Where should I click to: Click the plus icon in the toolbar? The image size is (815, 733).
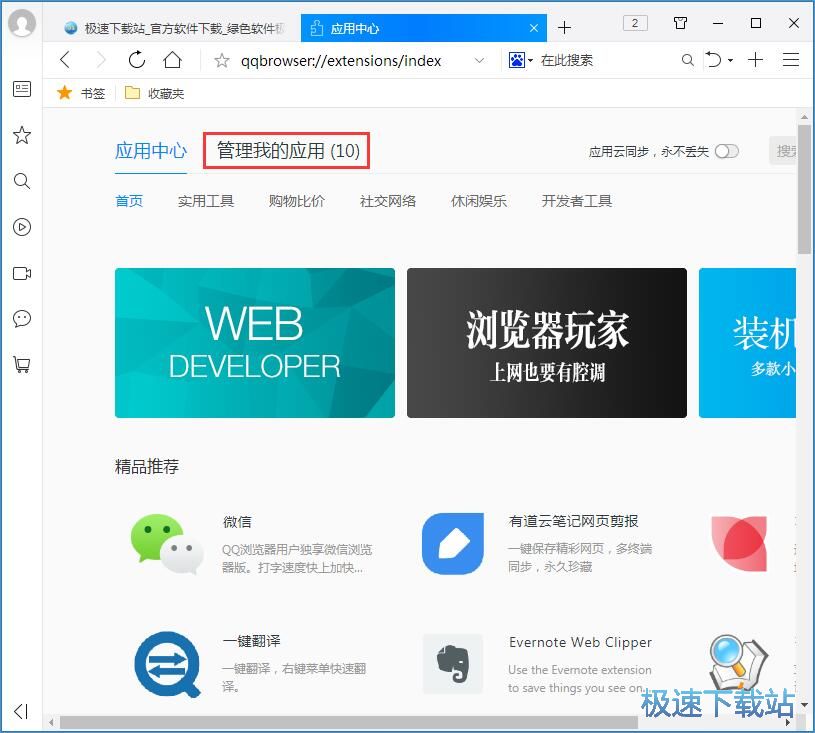coord(755,60)
